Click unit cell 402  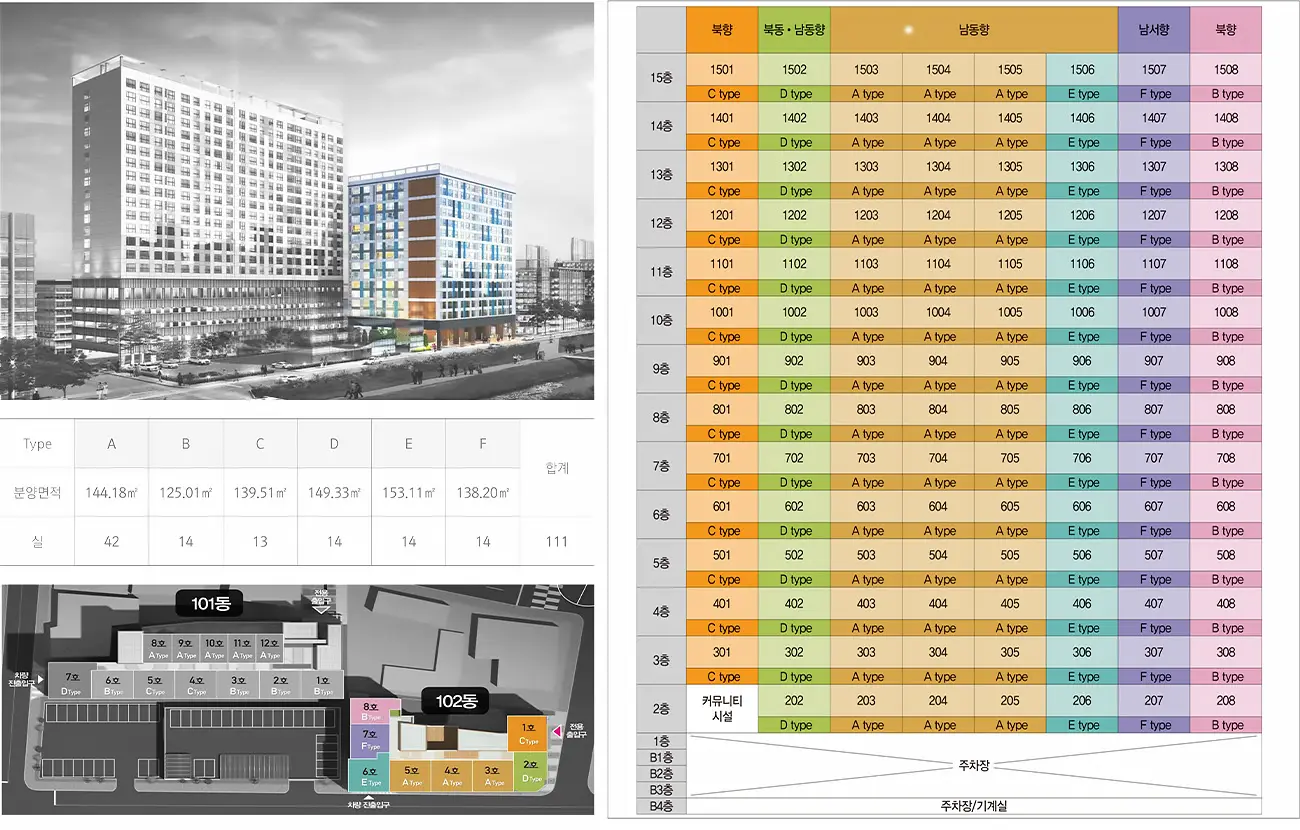(794, 603)
